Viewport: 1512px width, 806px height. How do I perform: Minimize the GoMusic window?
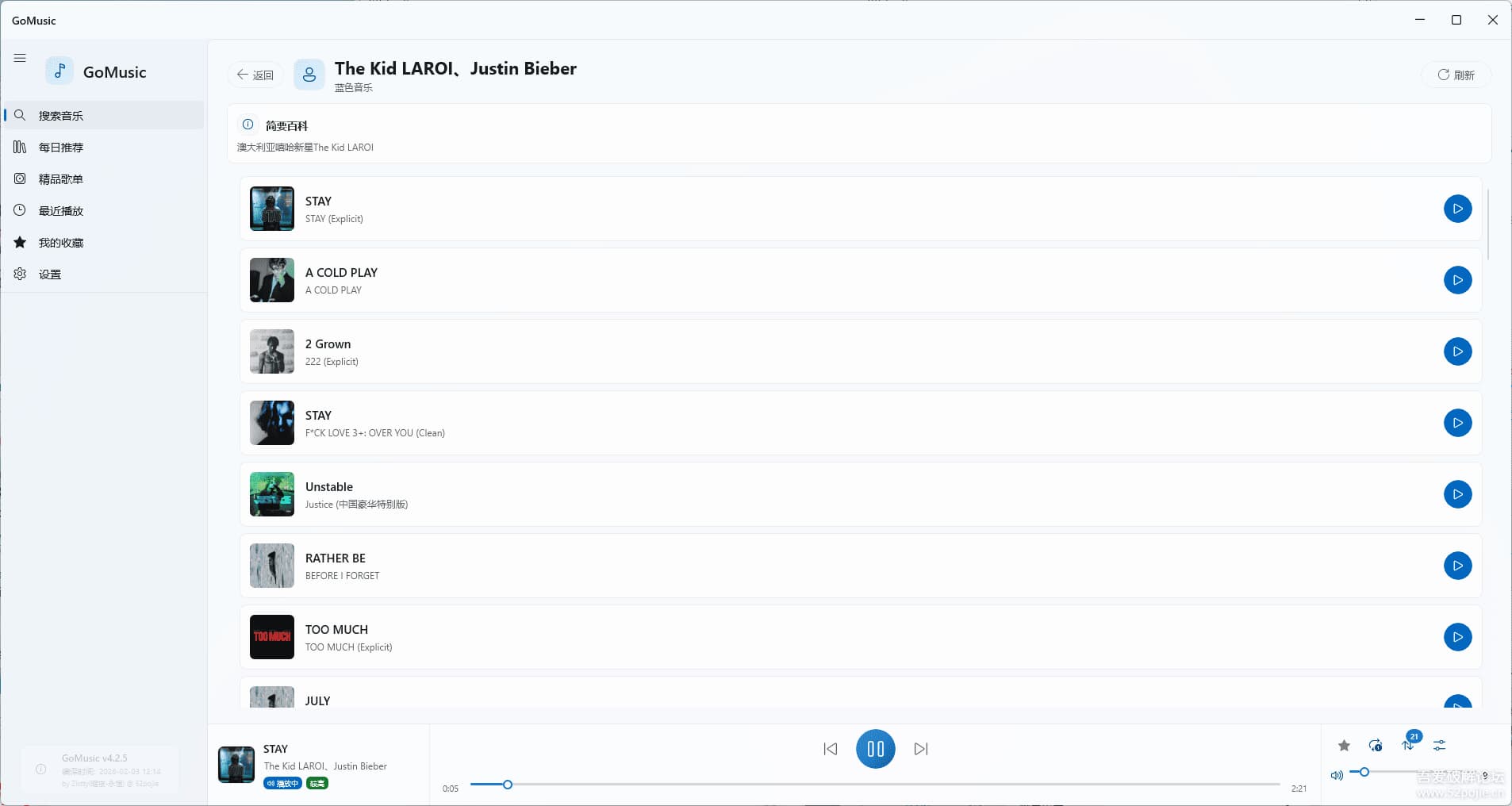coord(1420,20)
